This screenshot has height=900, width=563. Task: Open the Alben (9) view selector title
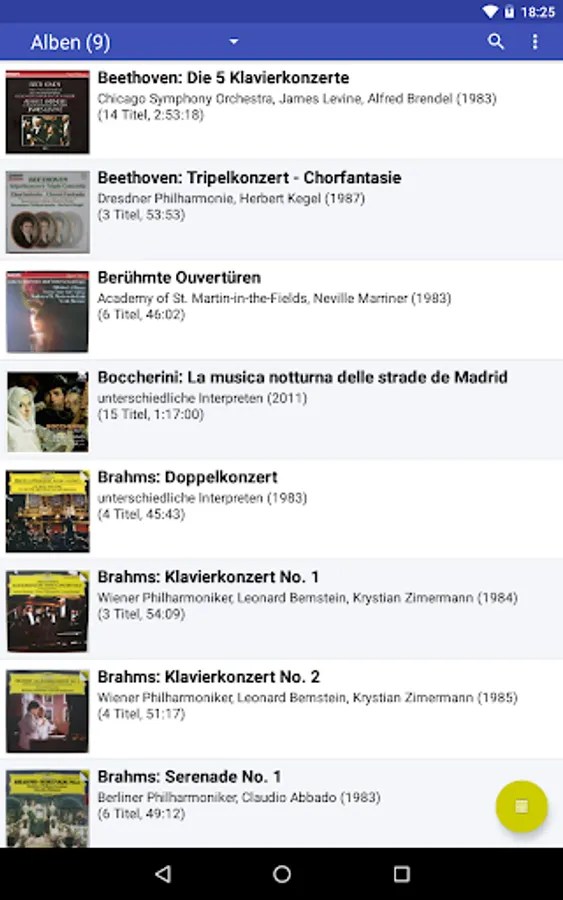point(70,42)
